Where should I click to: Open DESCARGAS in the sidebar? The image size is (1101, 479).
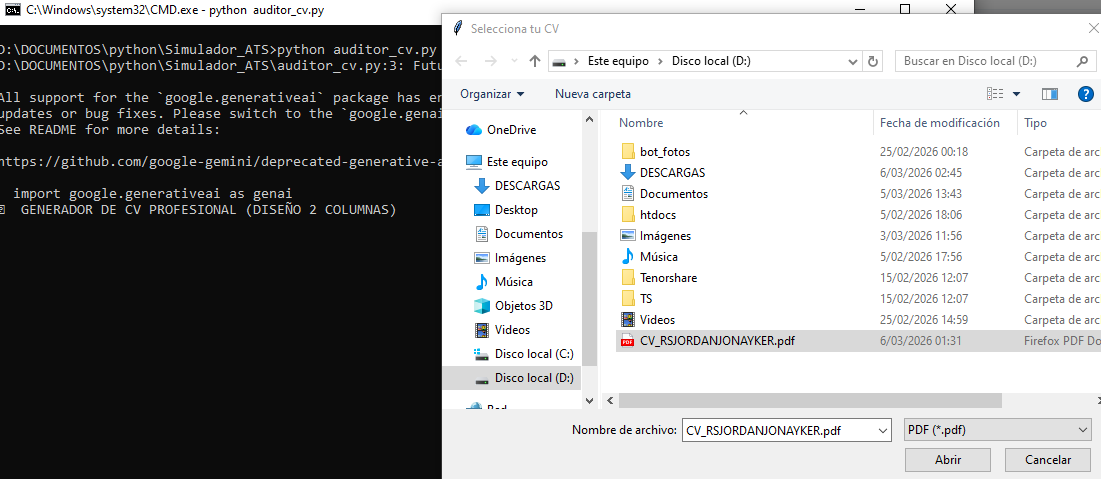527,186
